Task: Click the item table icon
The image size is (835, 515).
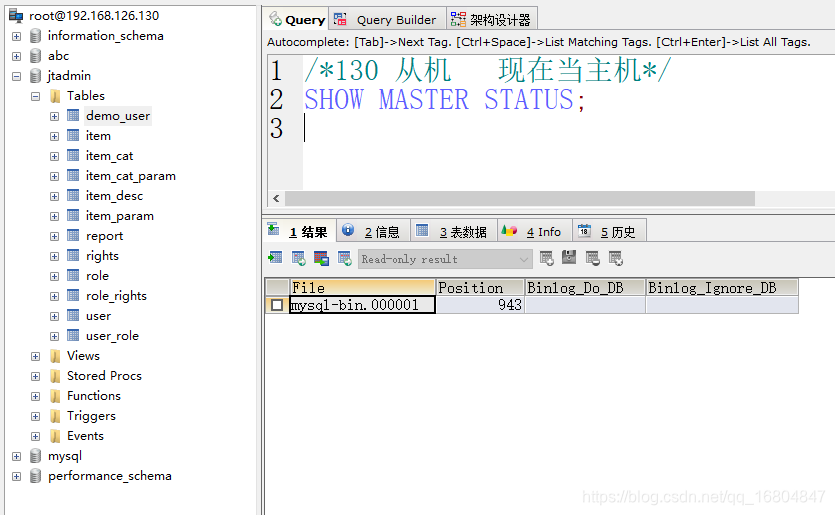Action: [73, 136]
